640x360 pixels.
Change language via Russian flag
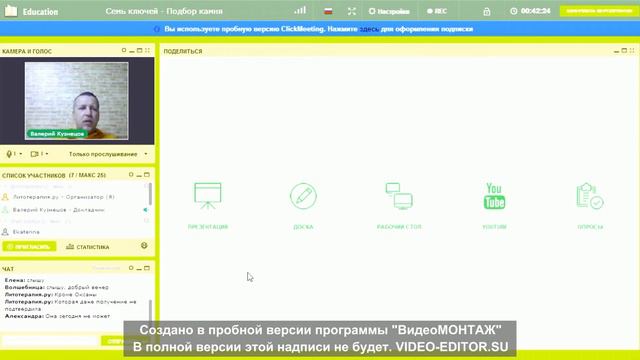(x=328, y=11)
